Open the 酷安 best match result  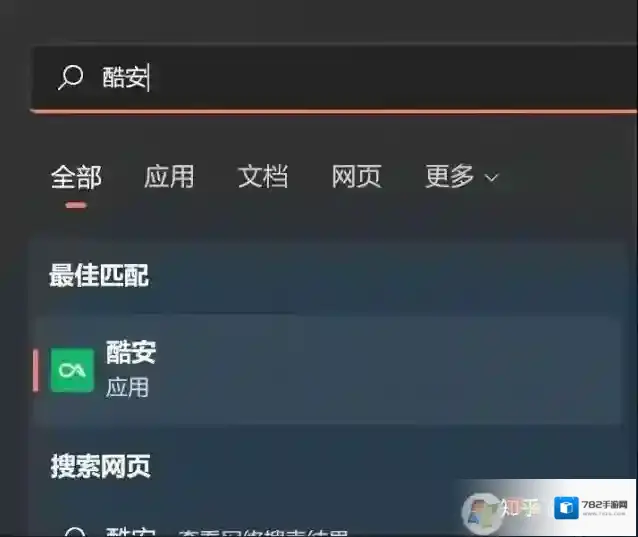(x=328, y=370)
